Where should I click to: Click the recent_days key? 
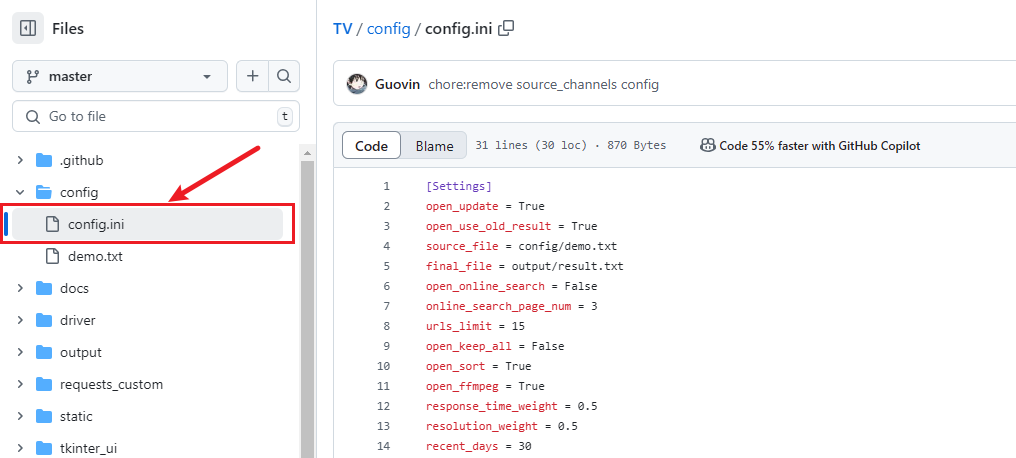click(x=462, y=446)
